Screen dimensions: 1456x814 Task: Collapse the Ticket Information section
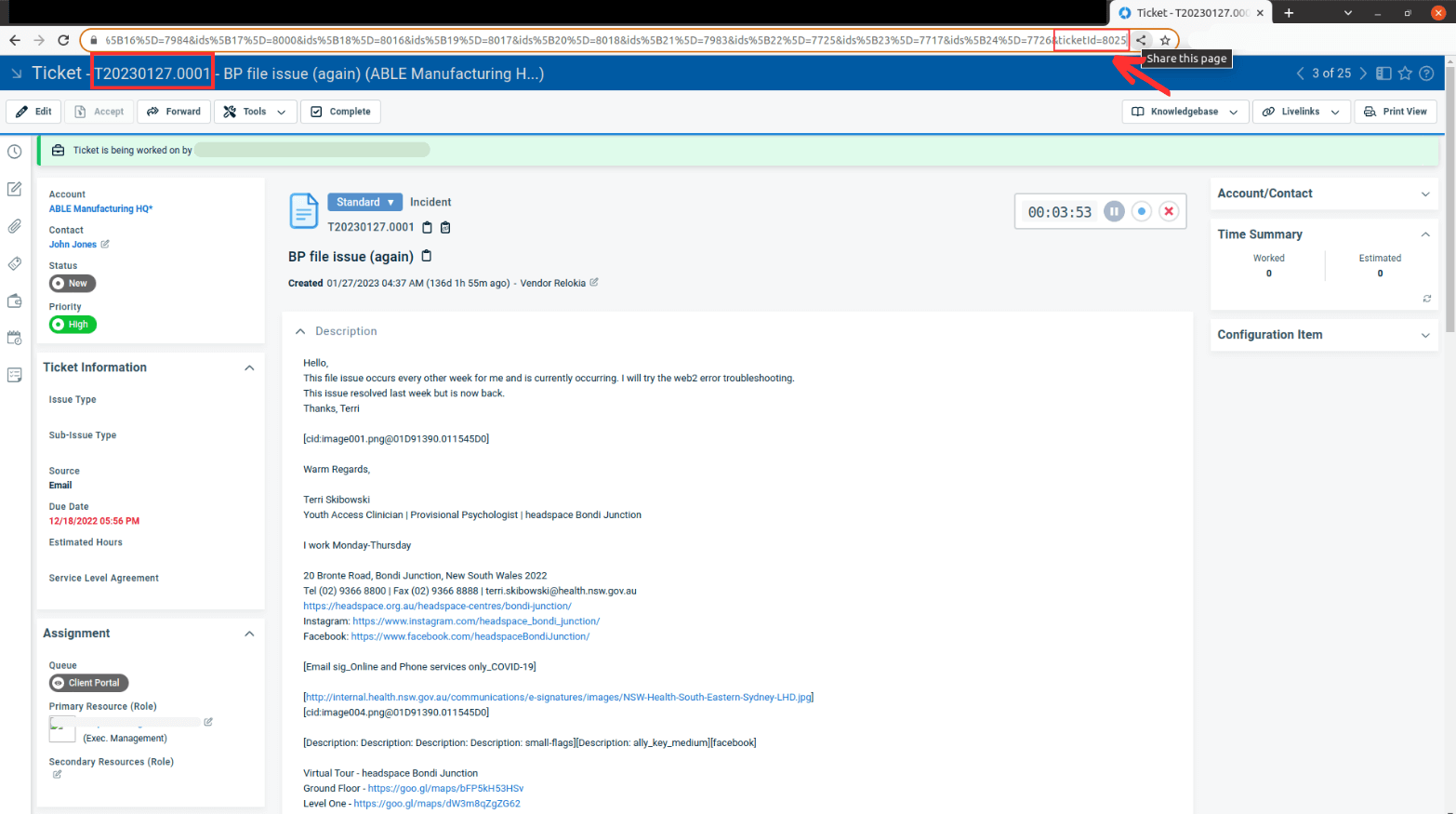pos(249,368)
